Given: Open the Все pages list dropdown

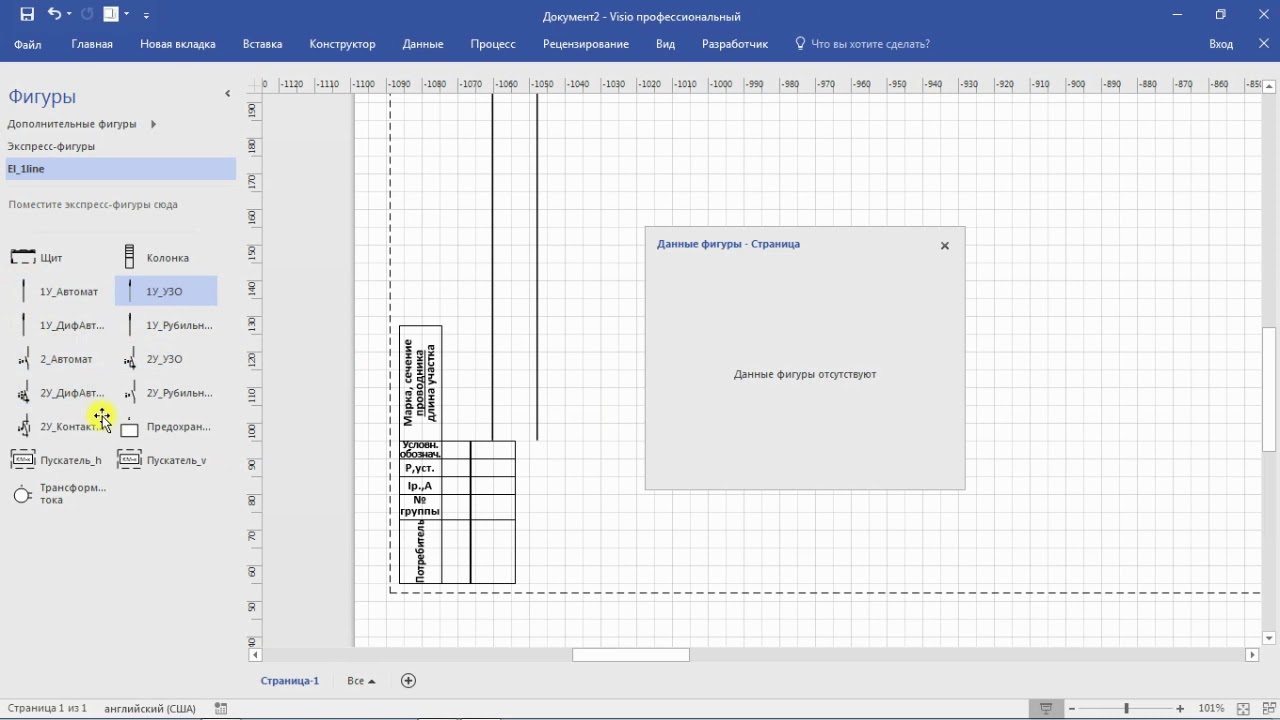Looking at the screenshot, I should coord(361,681).
